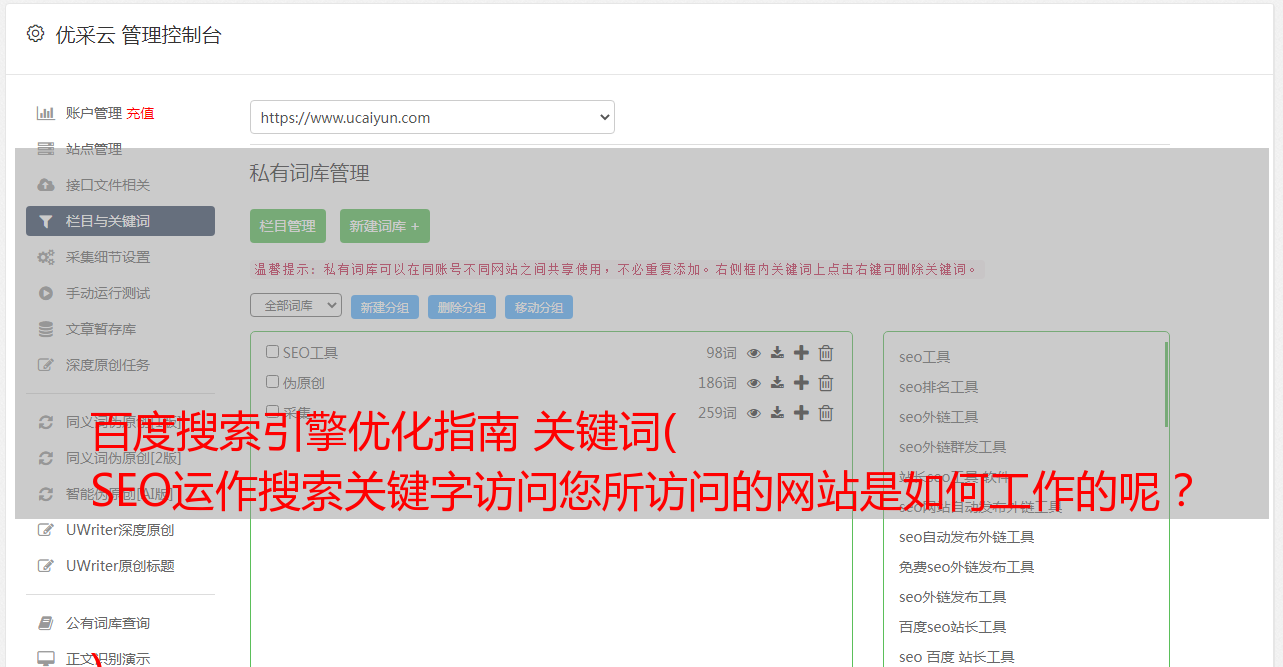Click the green 栏目管理 button
This screenshot has height=667, width=1283.
pos(288,226)
